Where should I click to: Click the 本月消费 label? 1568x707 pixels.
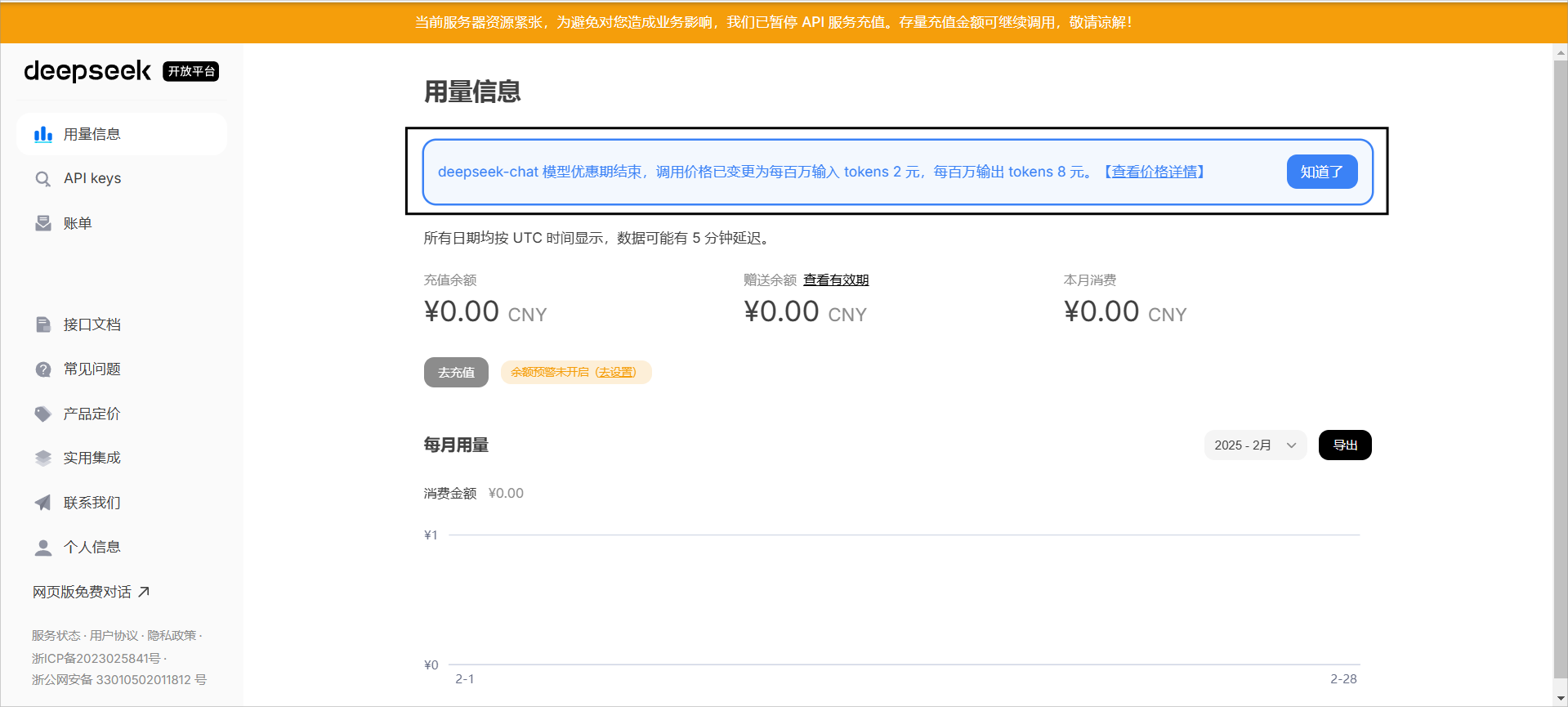pyautogui.click(x=1090, y=280)
